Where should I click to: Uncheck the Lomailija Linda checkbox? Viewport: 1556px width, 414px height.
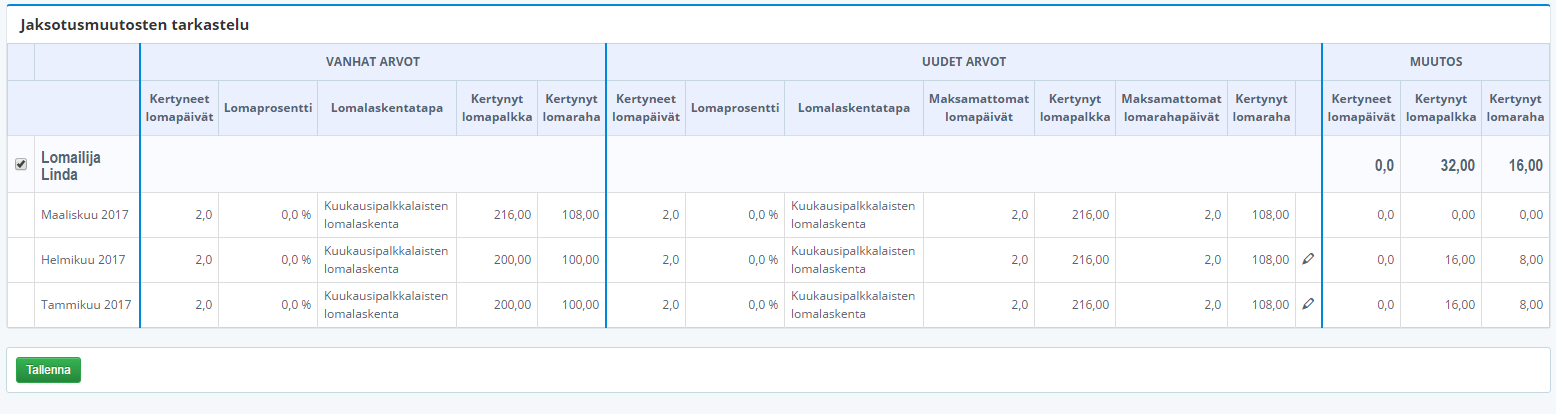click(x=21, y=164)
